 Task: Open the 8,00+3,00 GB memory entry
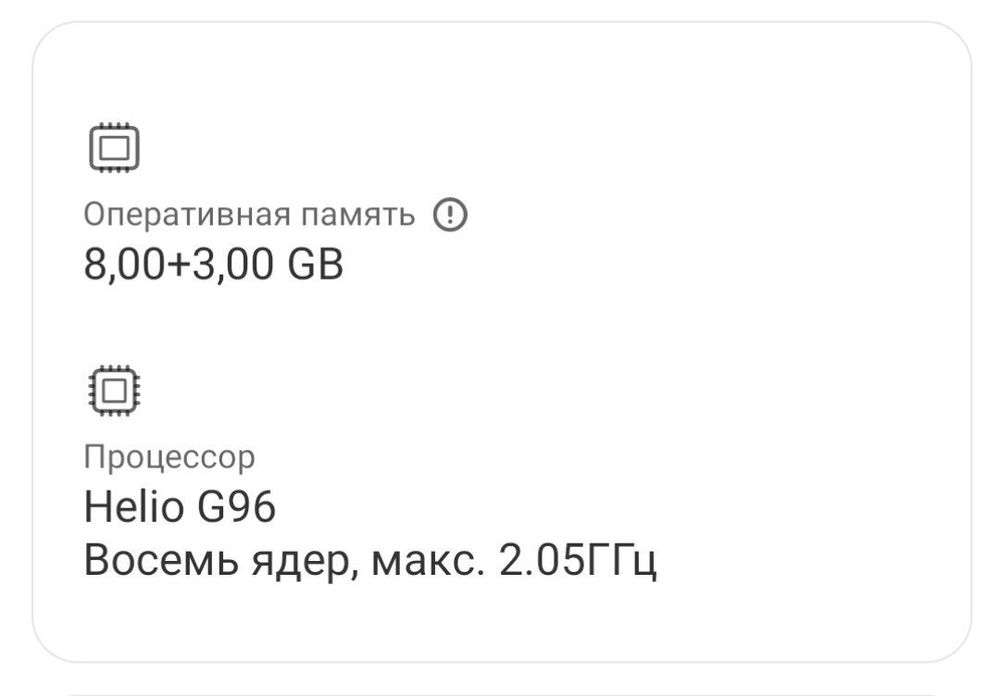213,265
